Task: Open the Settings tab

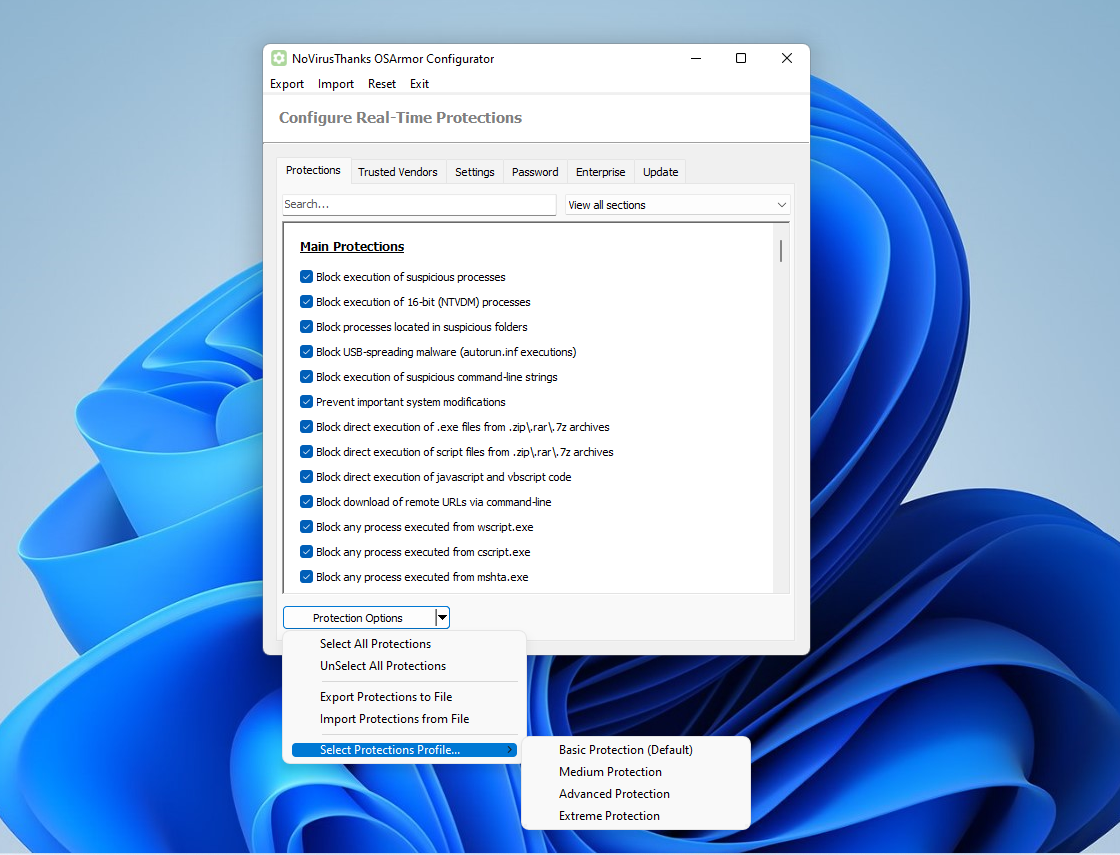Action: [x=474, y=172]
